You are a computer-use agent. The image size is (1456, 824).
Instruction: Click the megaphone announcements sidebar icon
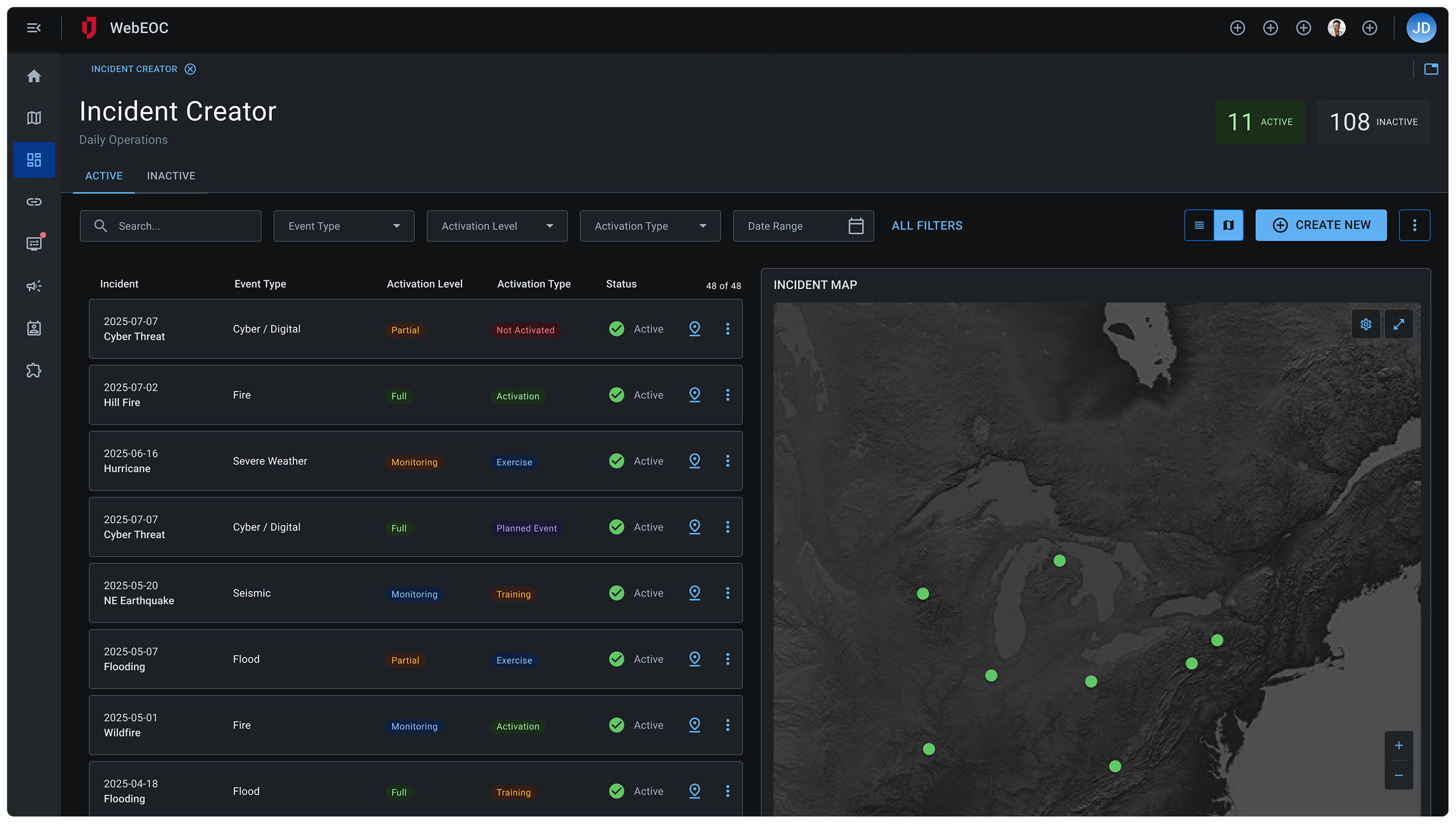pos(34,286)
